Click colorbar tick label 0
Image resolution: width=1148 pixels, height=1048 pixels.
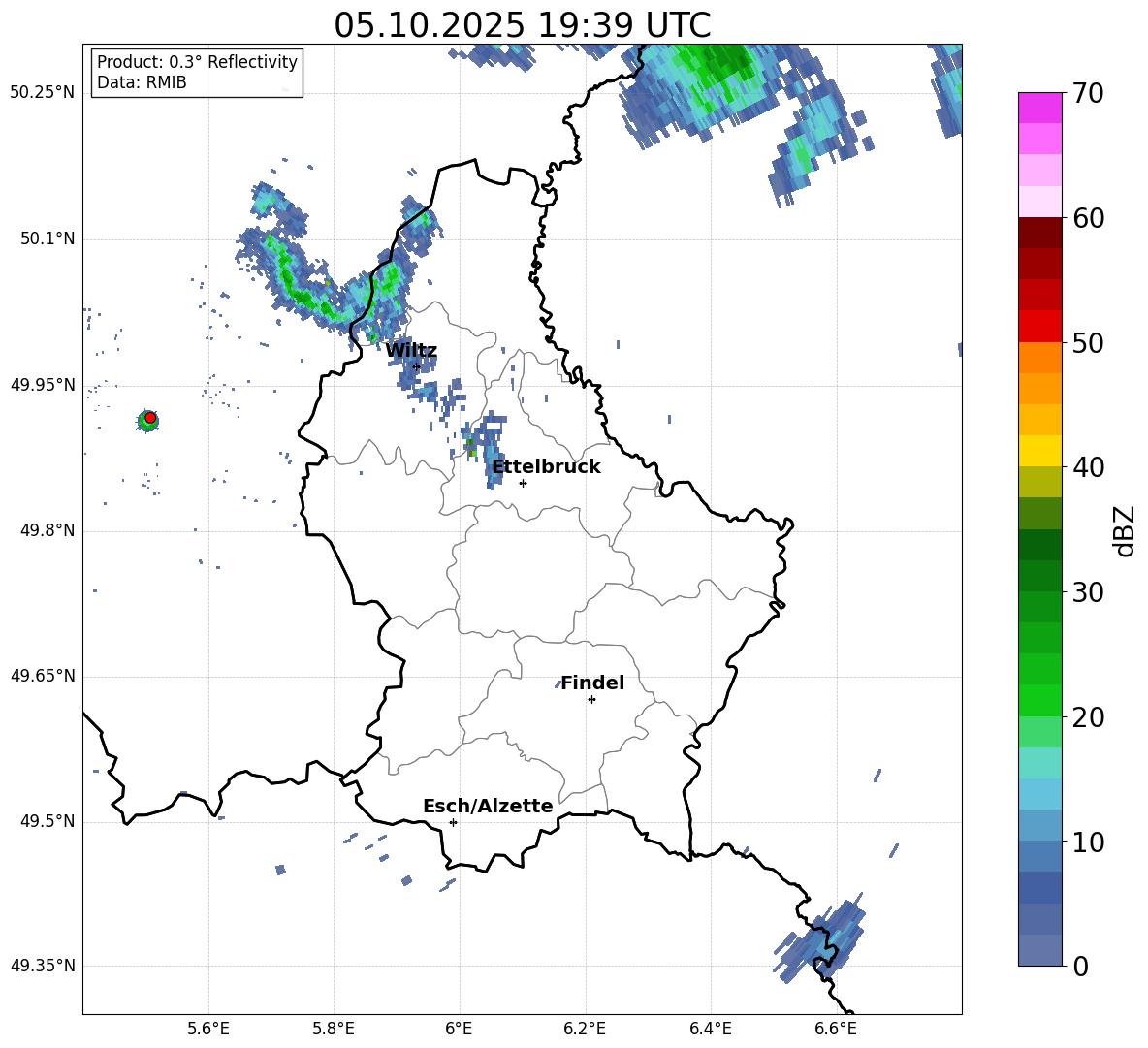(x=1080, y=966)
